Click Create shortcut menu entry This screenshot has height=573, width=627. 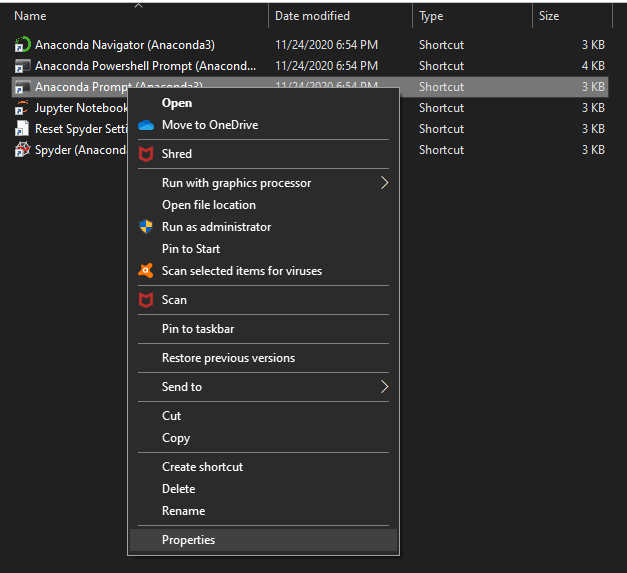[202, 467]
